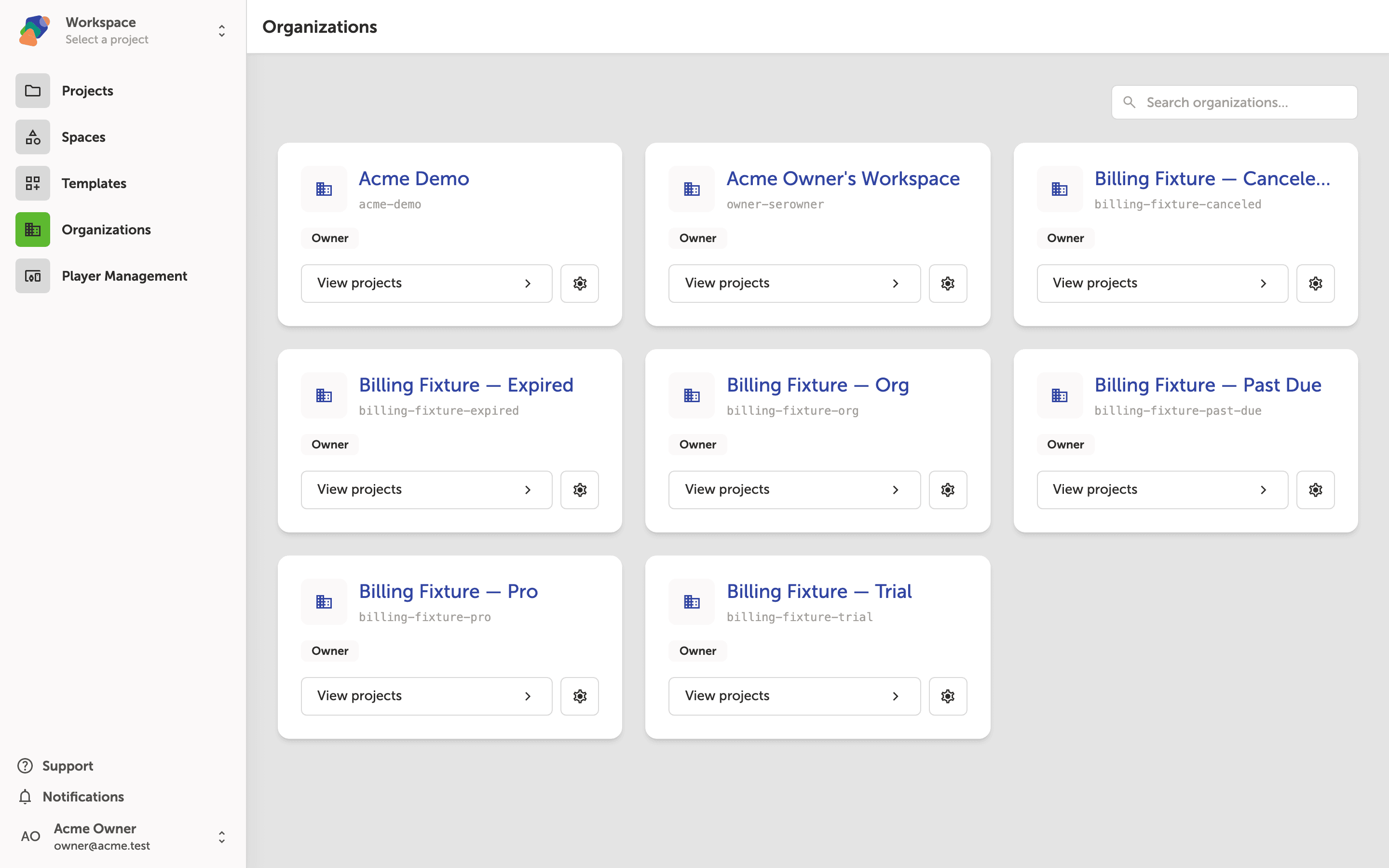This screenshot has height=868, width=1389.
Task: View projects for Billing Fixture — Pro
Action: coord(426,696)
